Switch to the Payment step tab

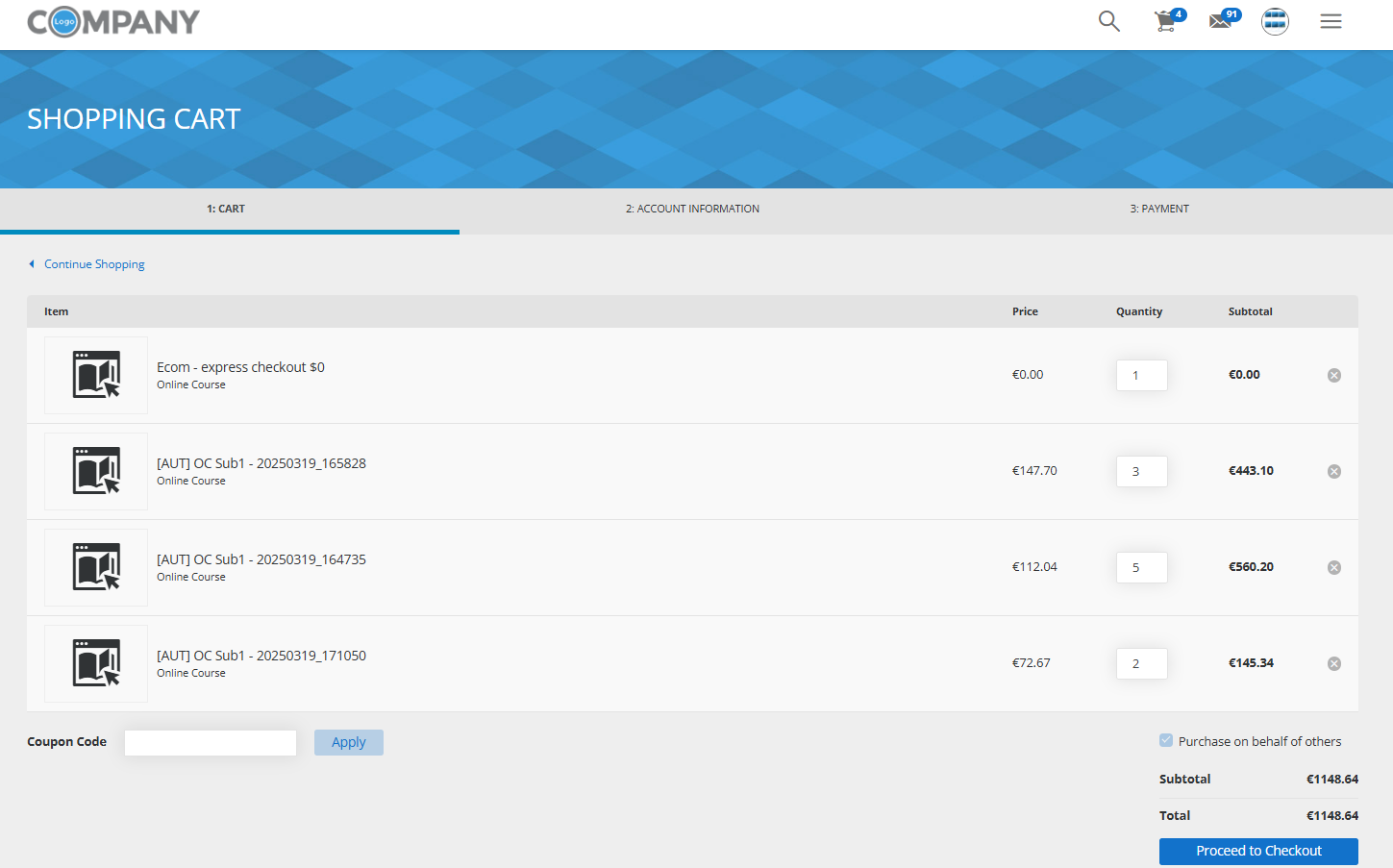(x=1159, y=209)
